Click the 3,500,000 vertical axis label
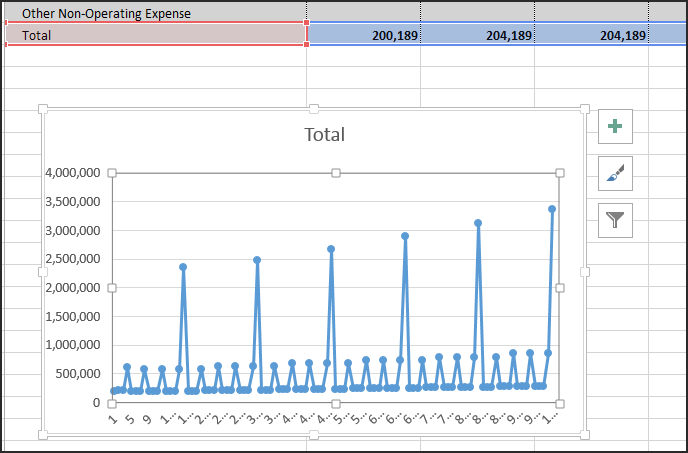 pyautogui.click(x=73, y=202)
